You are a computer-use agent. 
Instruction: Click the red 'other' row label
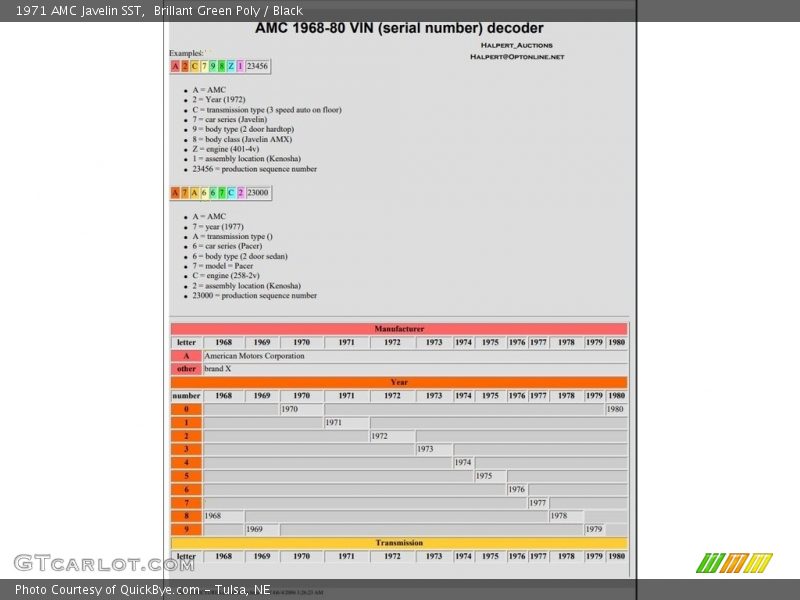186,369
